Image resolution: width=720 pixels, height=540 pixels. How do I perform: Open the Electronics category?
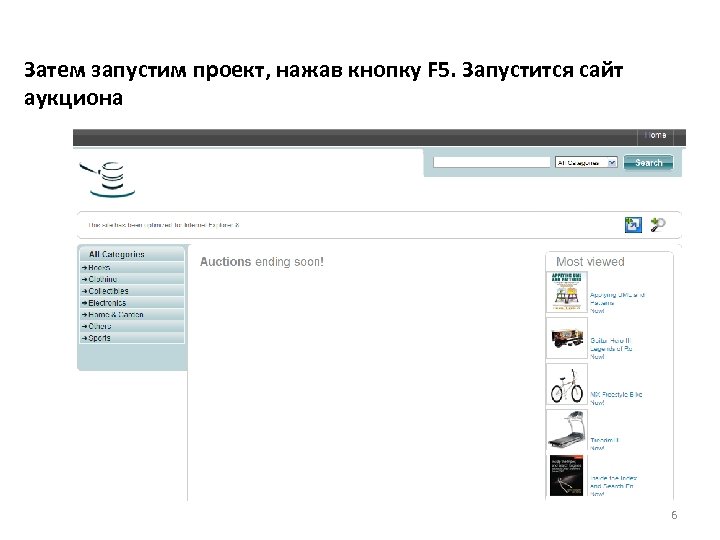pos(132,303)
